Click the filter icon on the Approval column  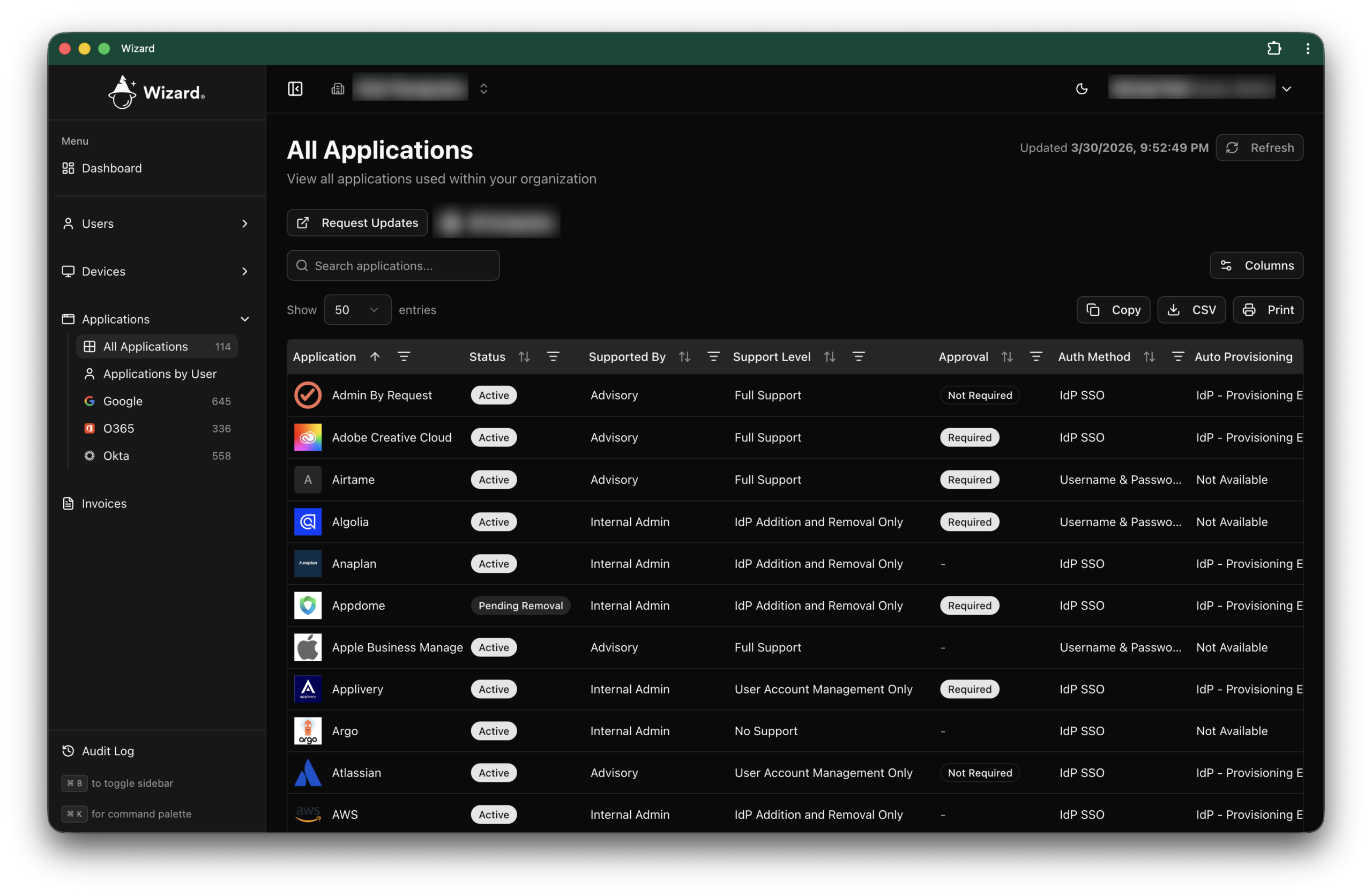coord(1037,356)
